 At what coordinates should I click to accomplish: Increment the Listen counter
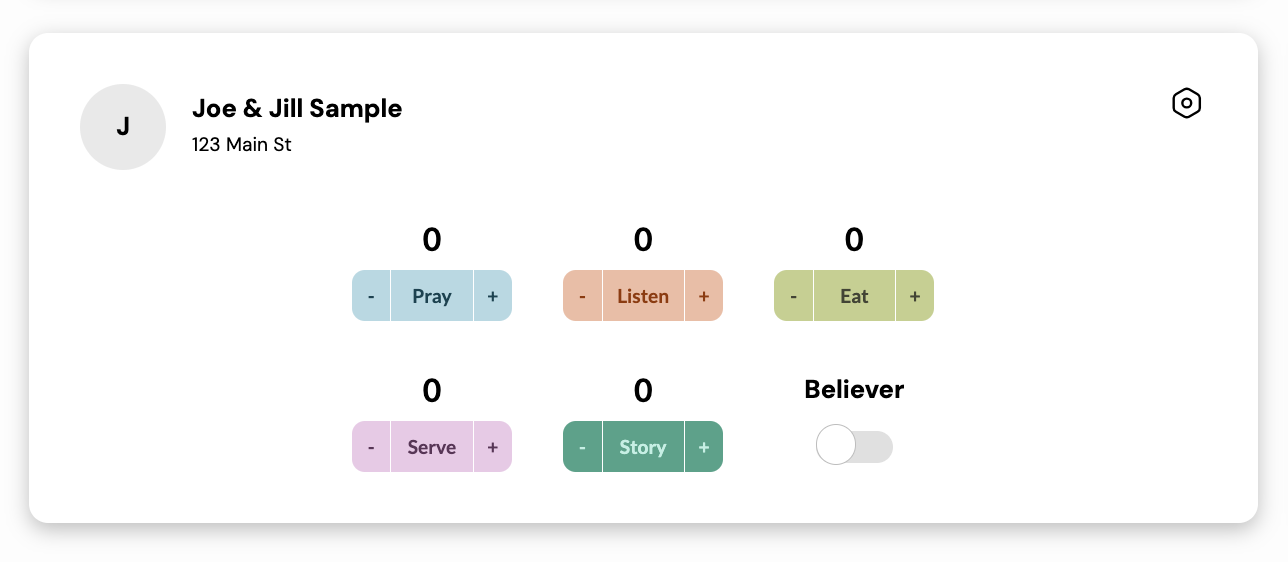(x=704, y=296)
